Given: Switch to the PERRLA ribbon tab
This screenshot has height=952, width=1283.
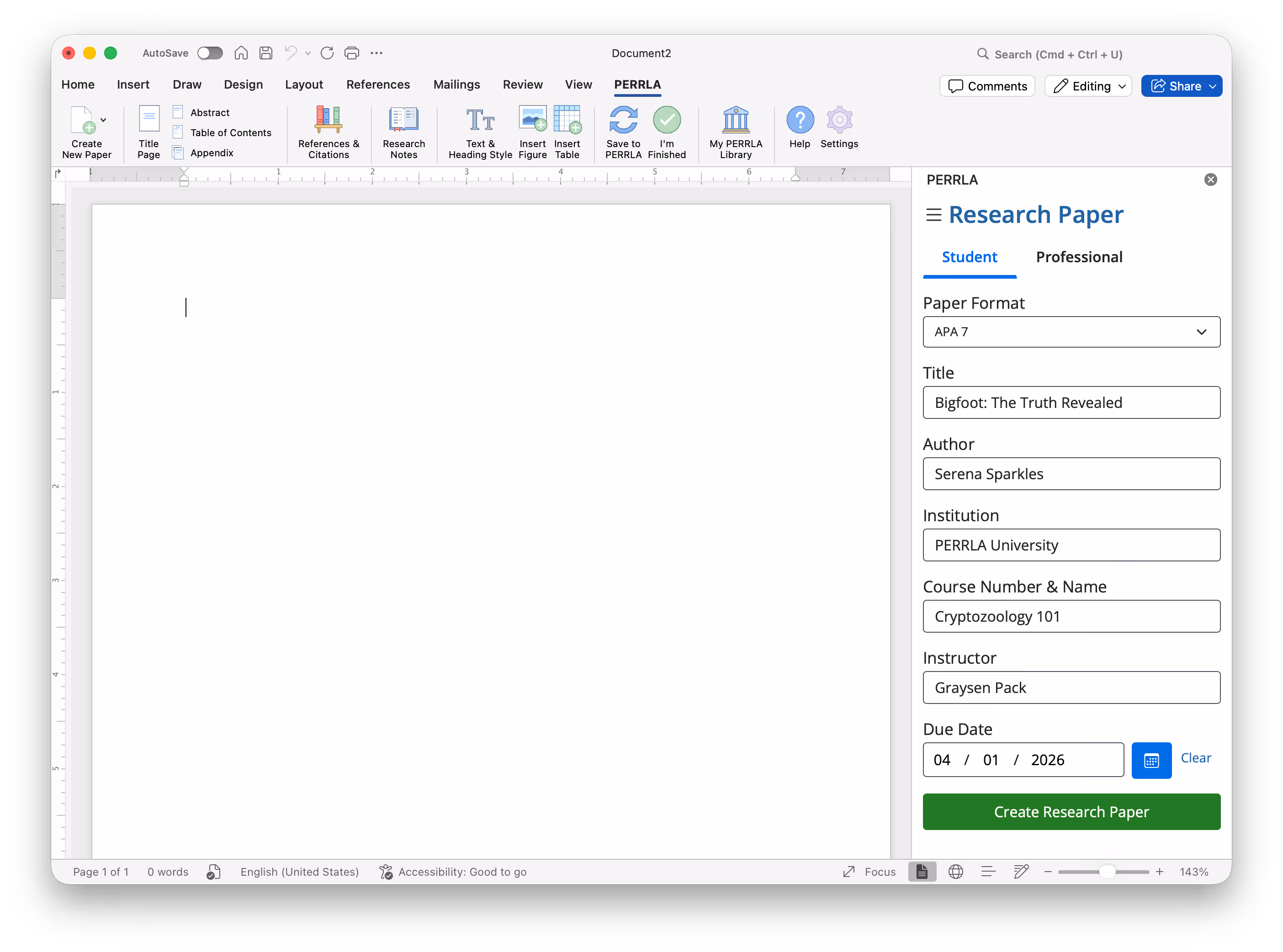Looking at the screenshot, I should click(x=637, y=84).
